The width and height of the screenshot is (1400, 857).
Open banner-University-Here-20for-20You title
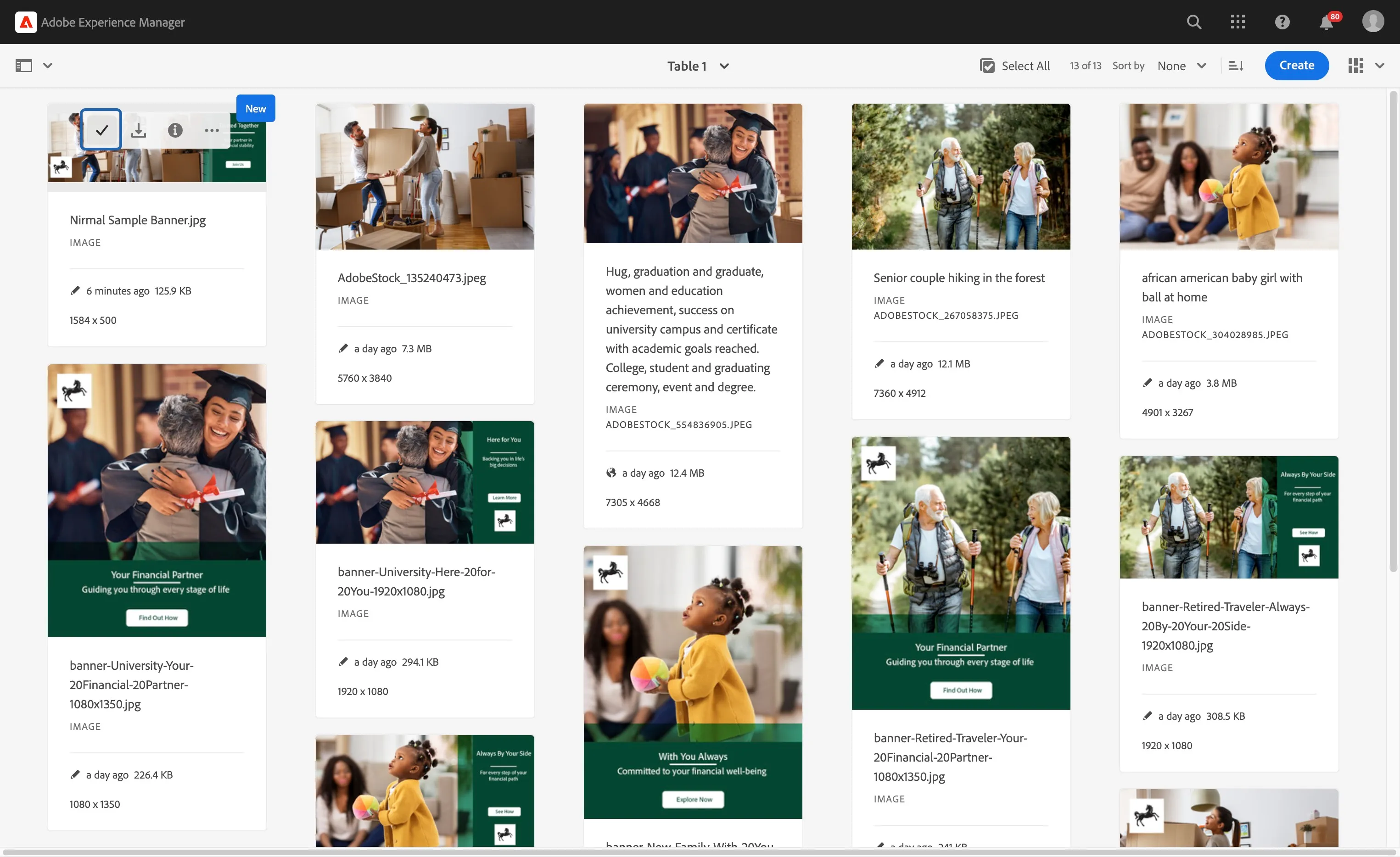click(416, 582)
